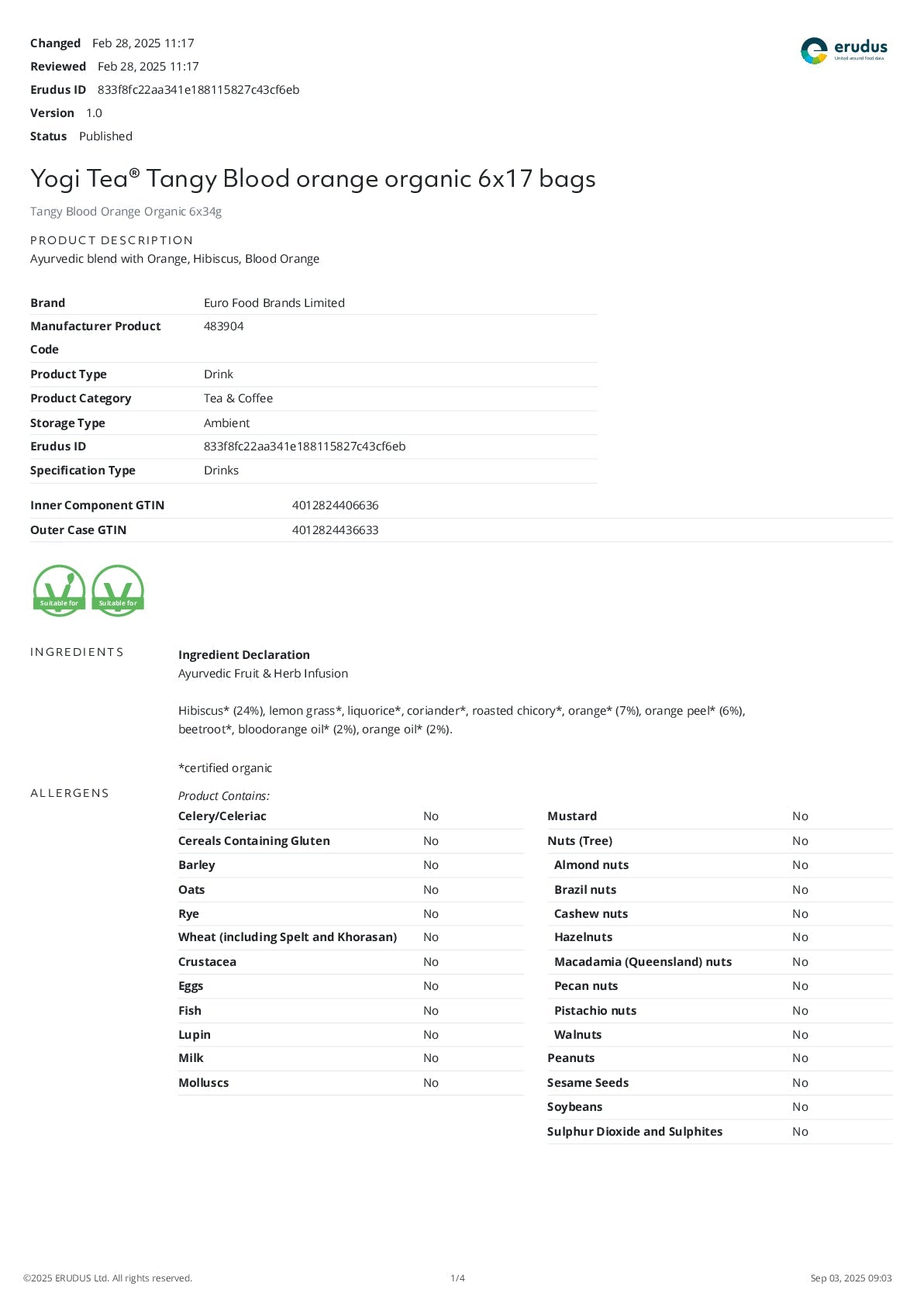Click the Milk allergen No value
Image resolution: width=924 pixels, height=1307 pixels.
click(x=430, y=1058)
